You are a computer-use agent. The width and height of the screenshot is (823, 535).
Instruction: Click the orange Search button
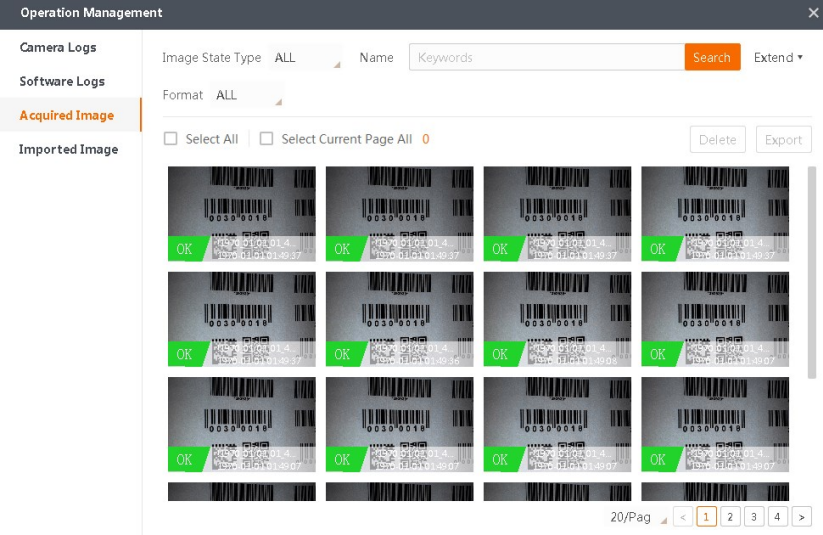tap(712, 57)
